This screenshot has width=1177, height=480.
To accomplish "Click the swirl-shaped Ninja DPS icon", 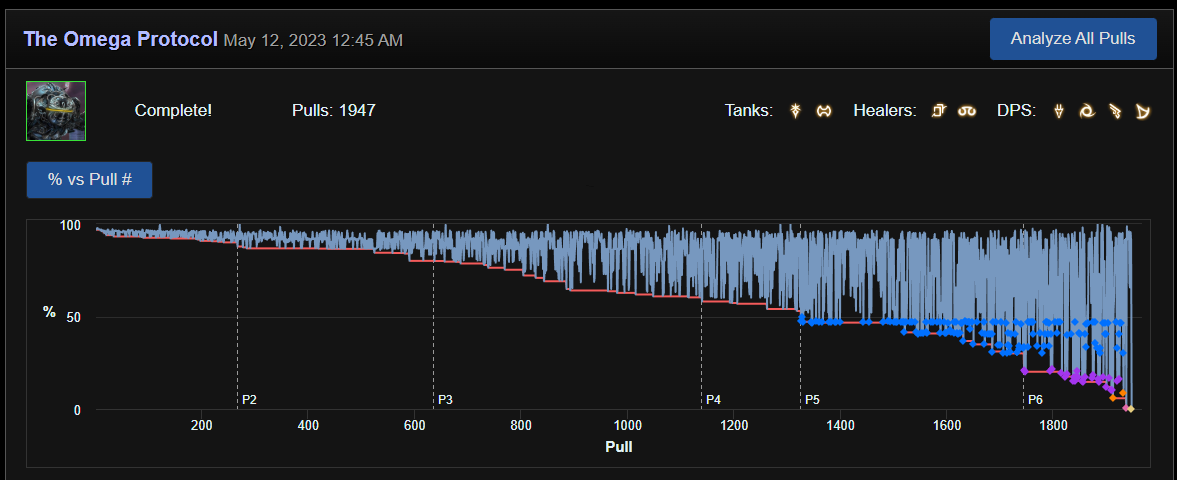I will [x=1087, y=111].
